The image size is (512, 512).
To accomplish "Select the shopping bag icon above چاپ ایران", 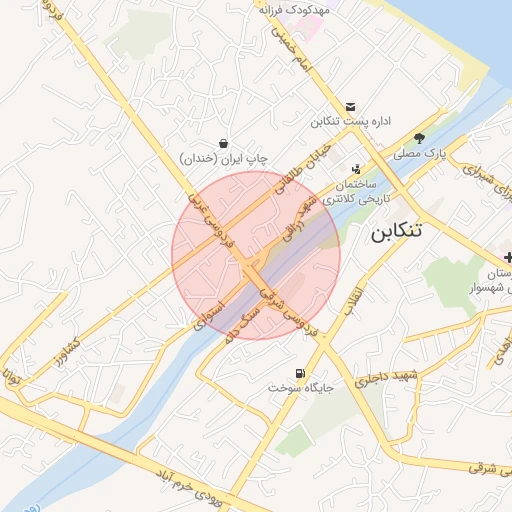I will tap(224, 144).
